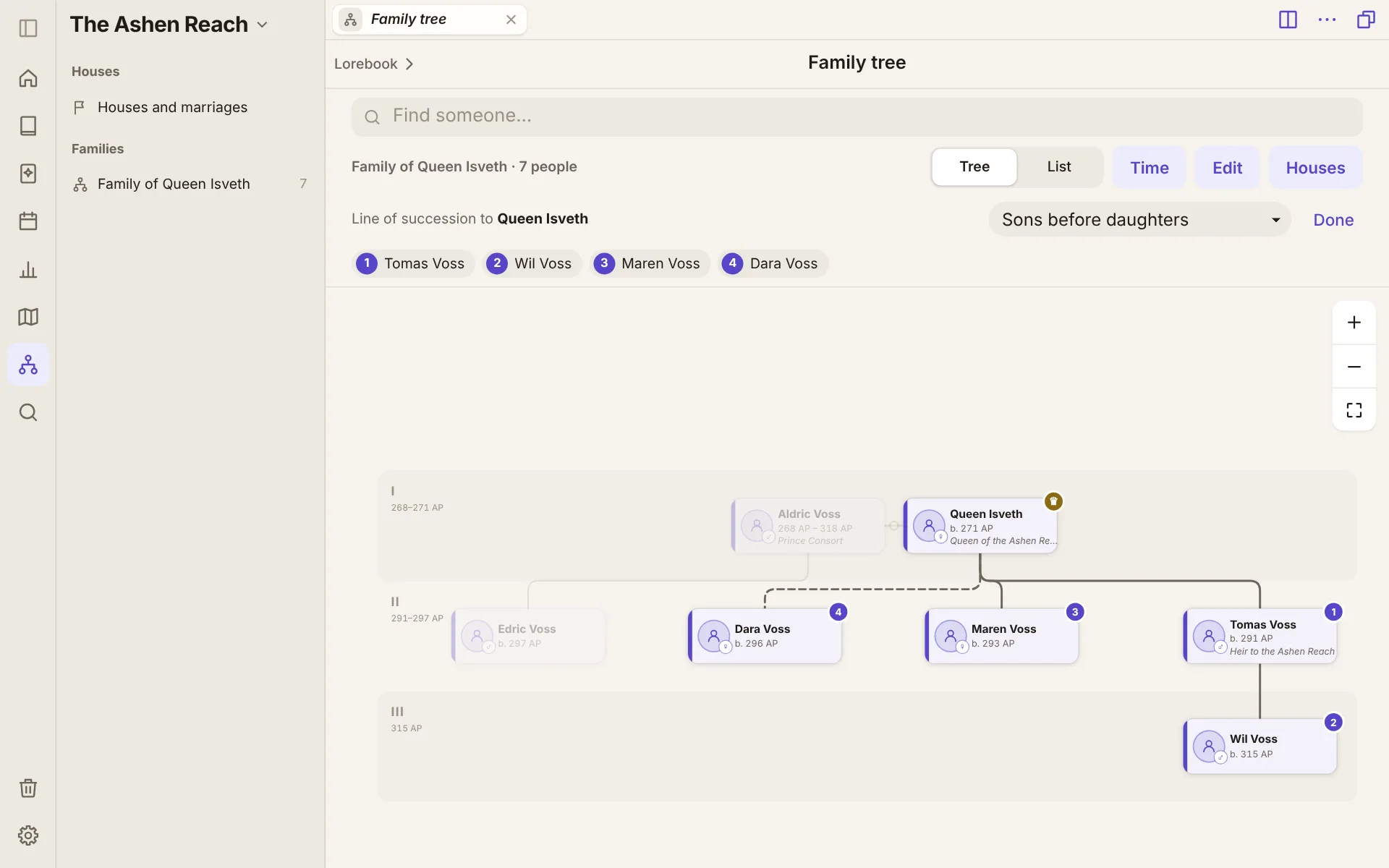Open Houses and marriages
Image resolution: width=1389 pixels, height=868 pixels.
click(x=190, y=107)
